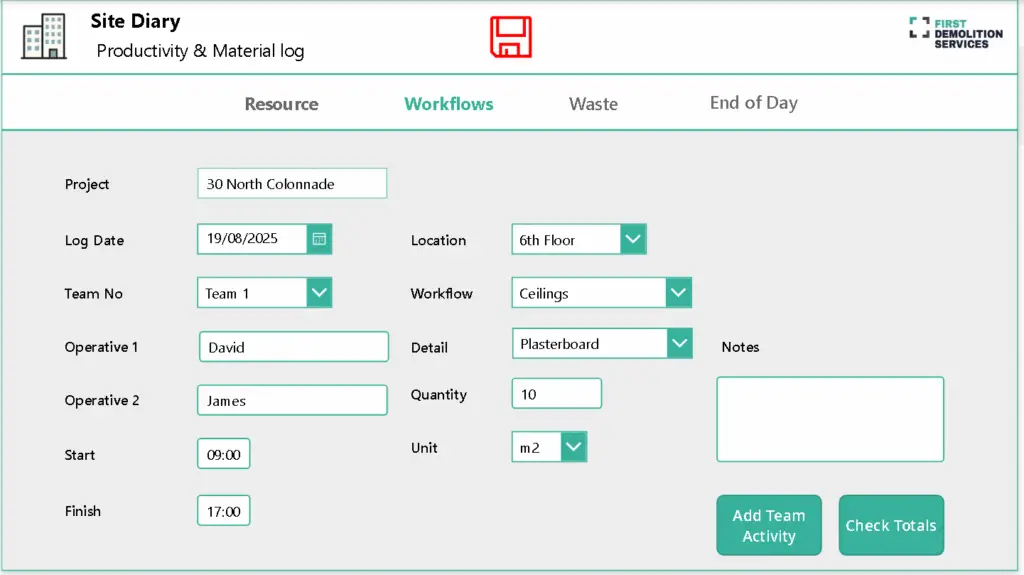
Task: Open the Location dropdown showing 6th Floor
Action: click(x=633, y=240)
